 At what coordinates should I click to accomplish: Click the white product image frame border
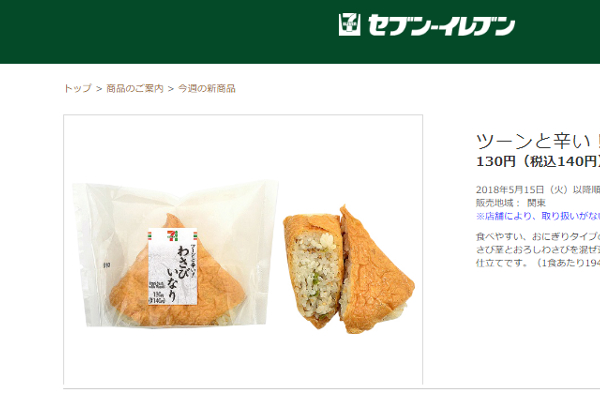pyautogui.click(x=243, y=114)
